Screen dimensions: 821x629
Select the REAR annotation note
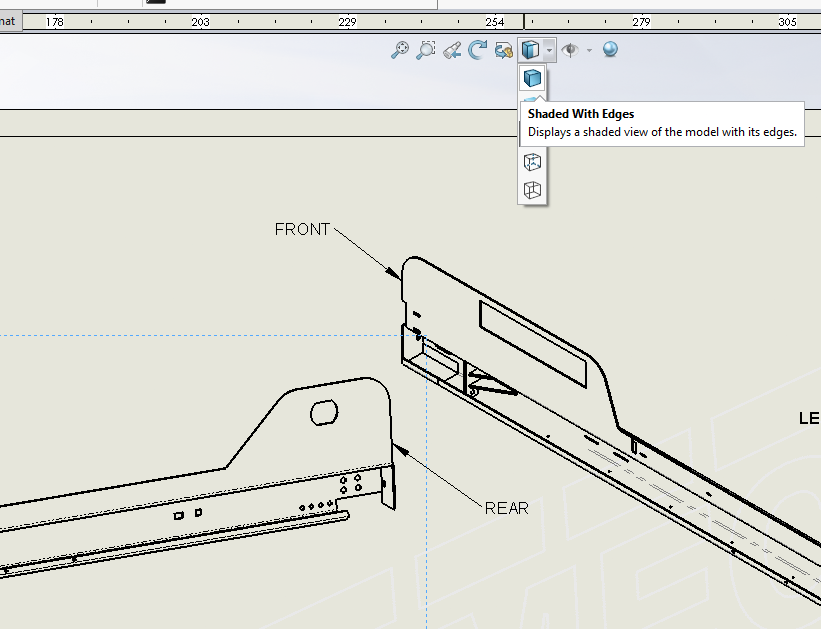click(506, 508)
